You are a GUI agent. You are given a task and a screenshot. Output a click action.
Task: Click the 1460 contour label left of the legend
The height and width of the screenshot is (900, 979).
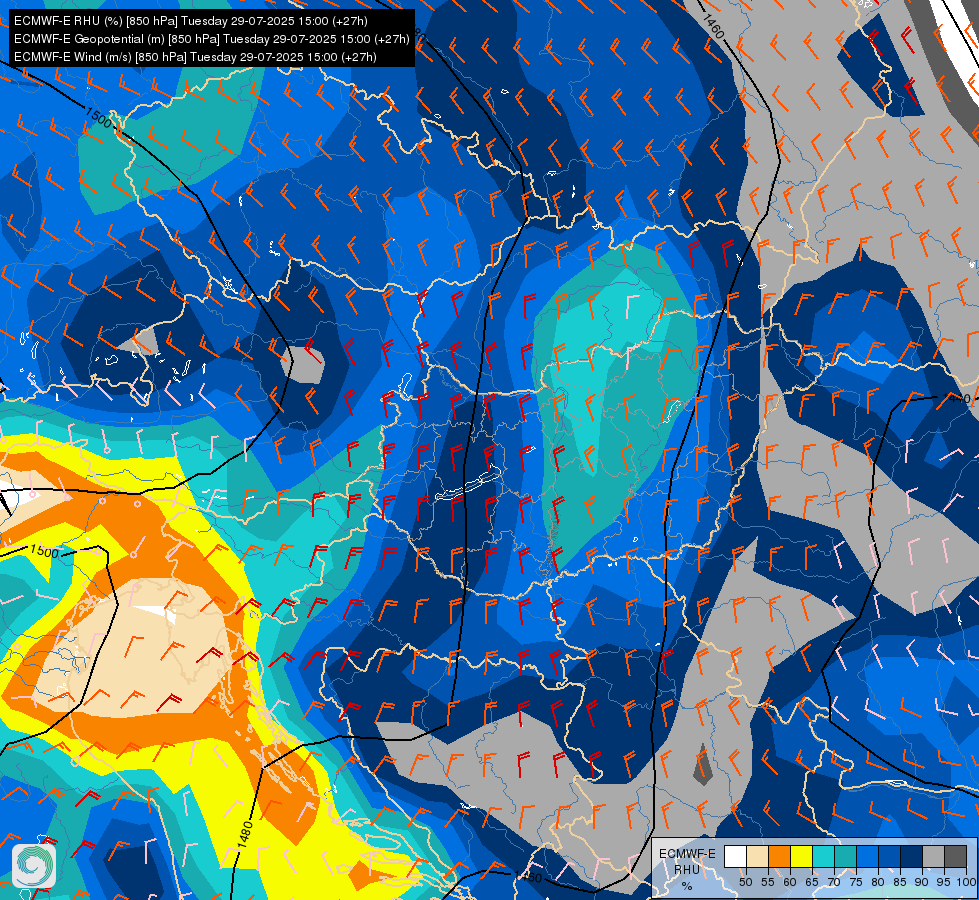(x=528, y=877)
